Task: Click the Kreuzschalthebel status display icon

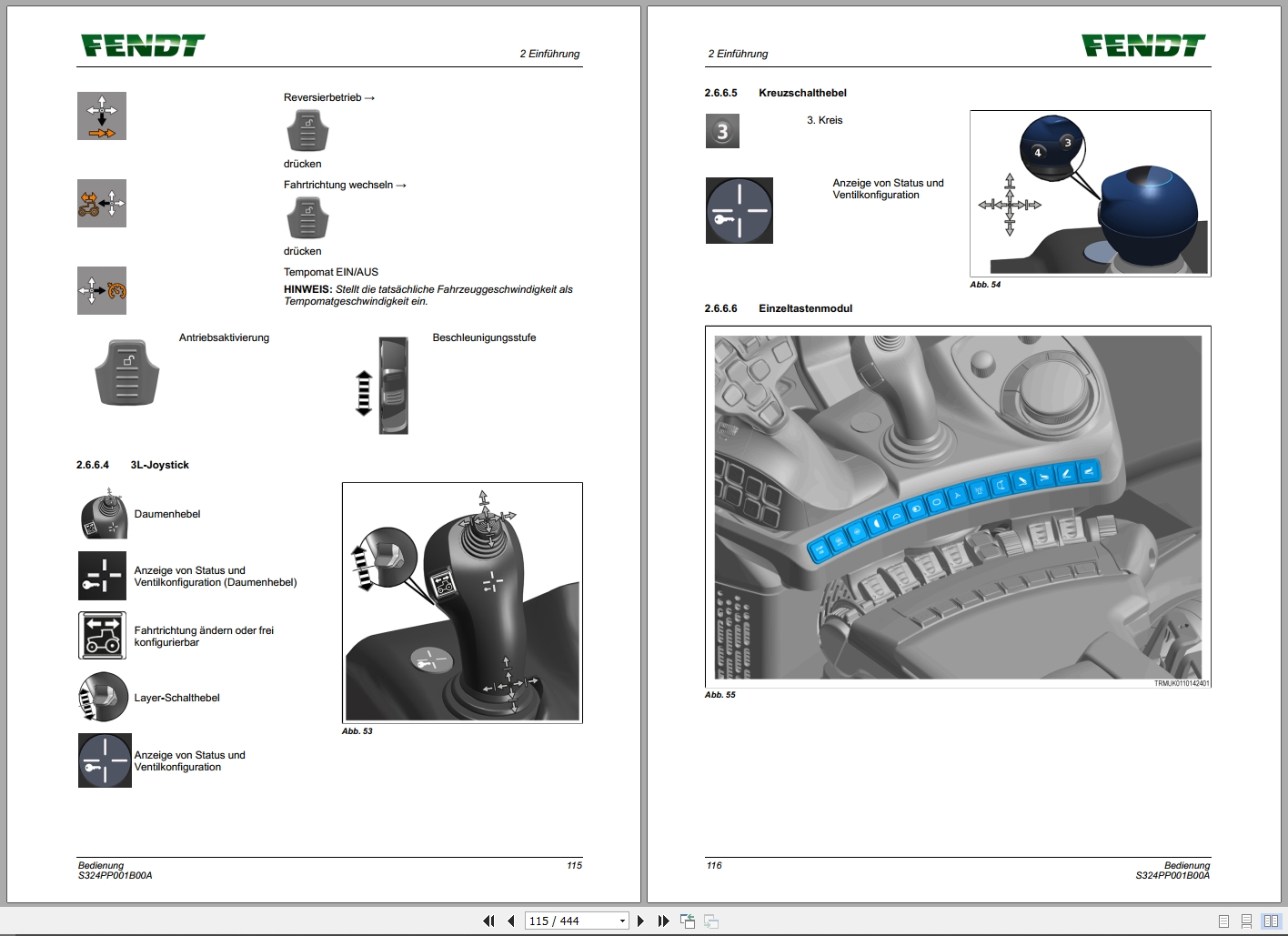Action: pyautogui.click(x=740, y=210)
